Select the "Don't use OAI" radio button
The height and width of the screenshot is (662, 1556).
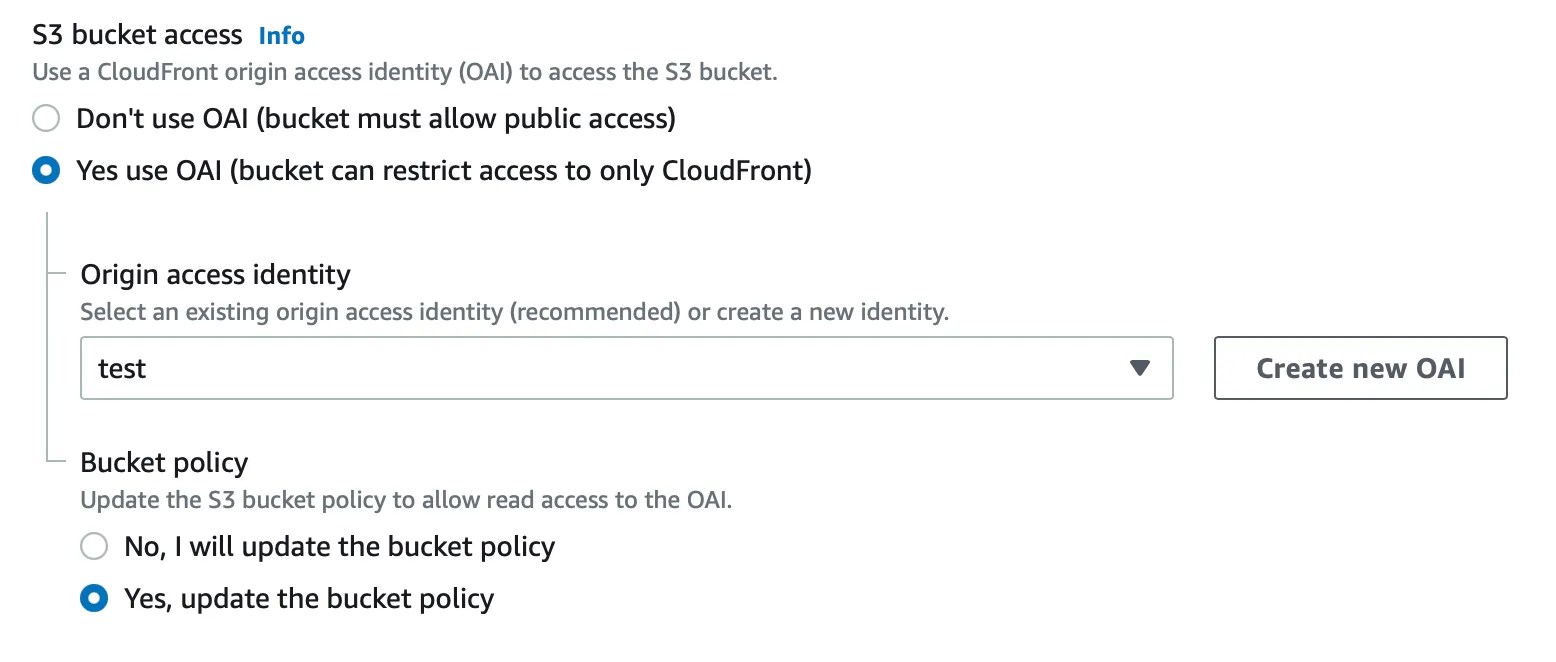(46, 119)
